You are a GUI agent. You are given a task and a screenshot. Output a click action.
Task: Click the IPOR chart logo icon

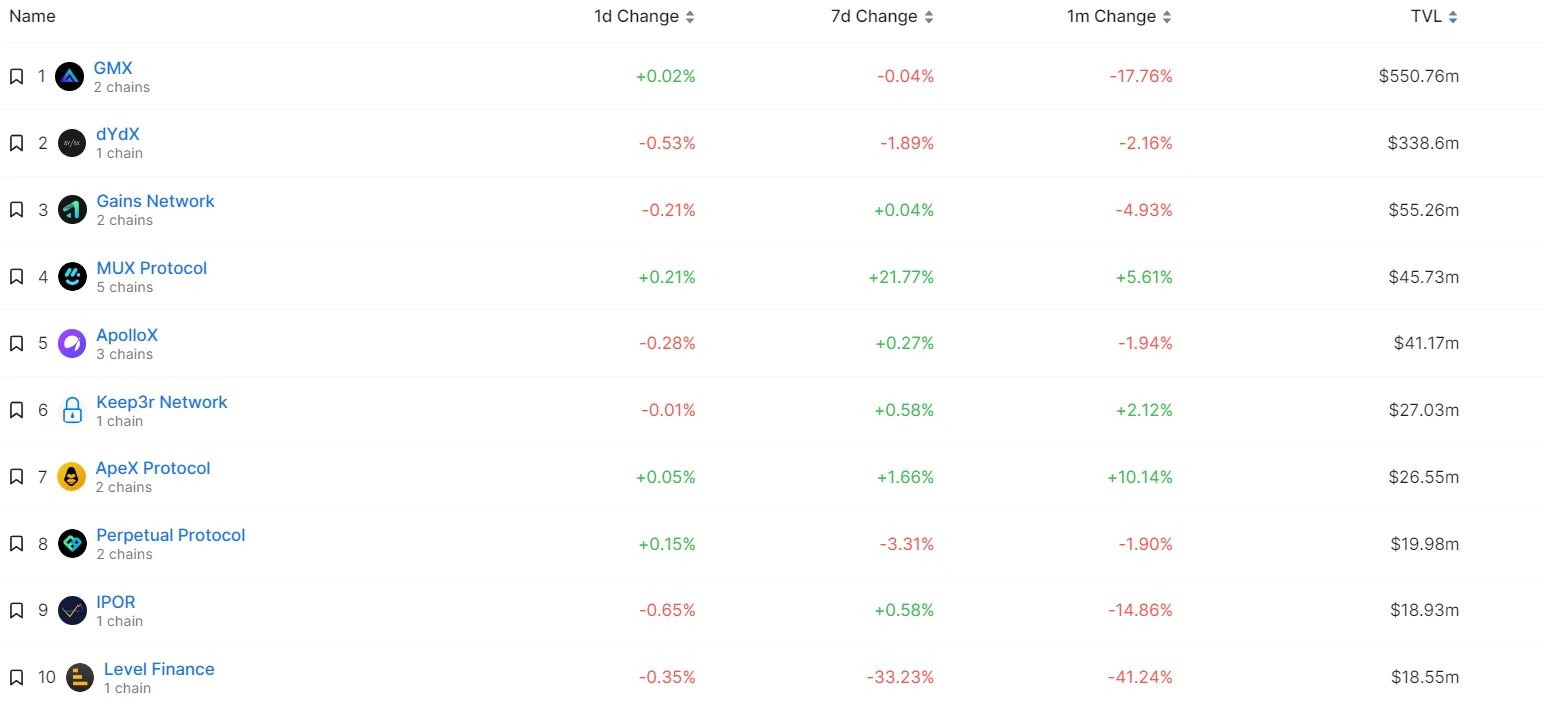click(72, 610)
